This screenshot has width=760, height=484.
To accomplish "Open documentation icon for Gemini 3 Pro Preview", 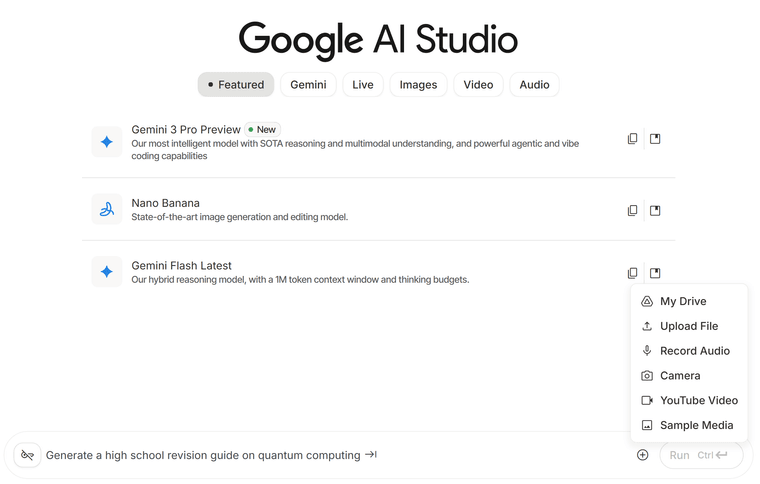I will [655, 139].
